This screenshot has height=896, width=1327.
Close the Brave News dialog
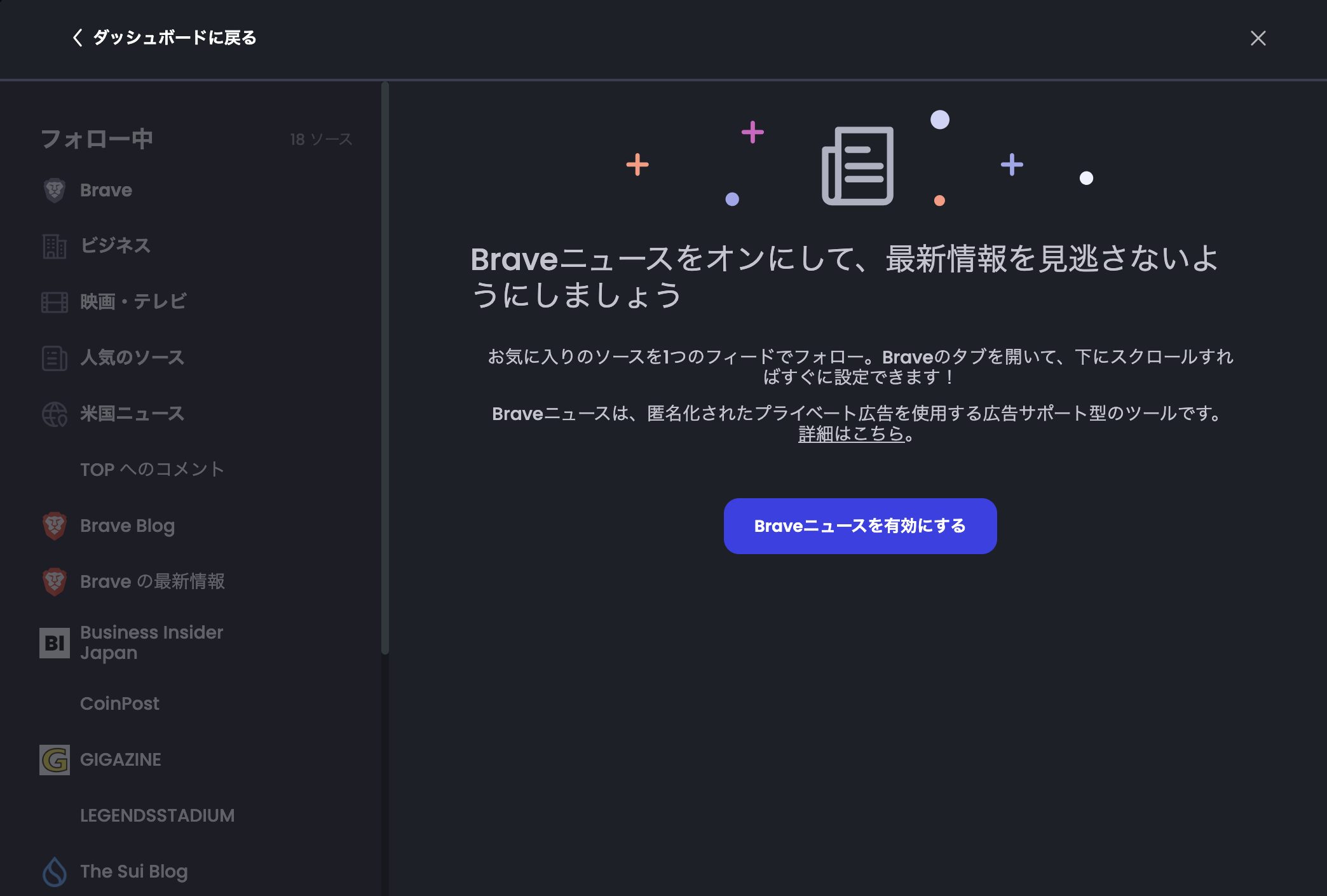coord(1258,38)
